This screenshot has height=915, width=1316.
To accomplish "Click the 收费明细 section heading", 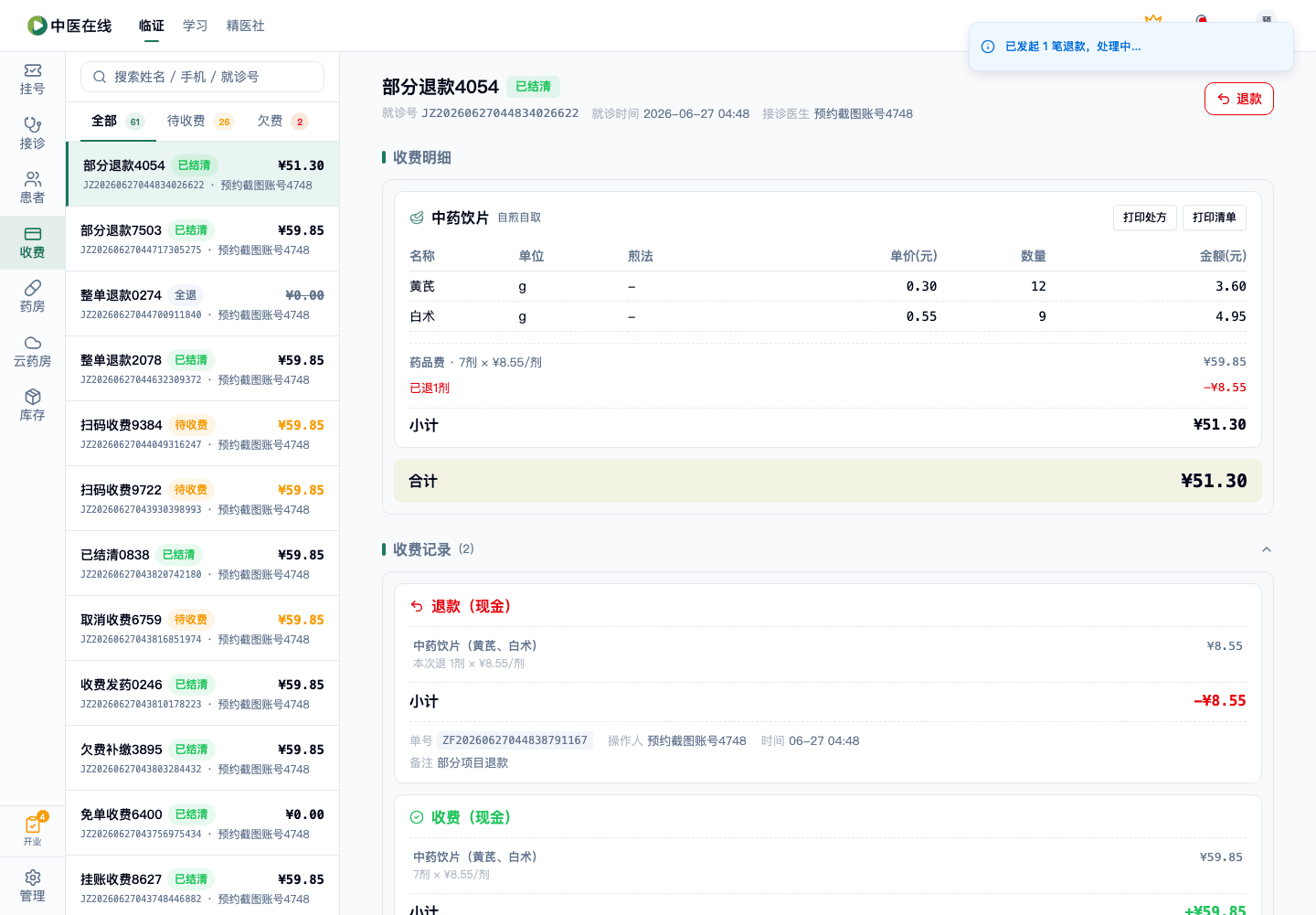I will pos(422,157).
